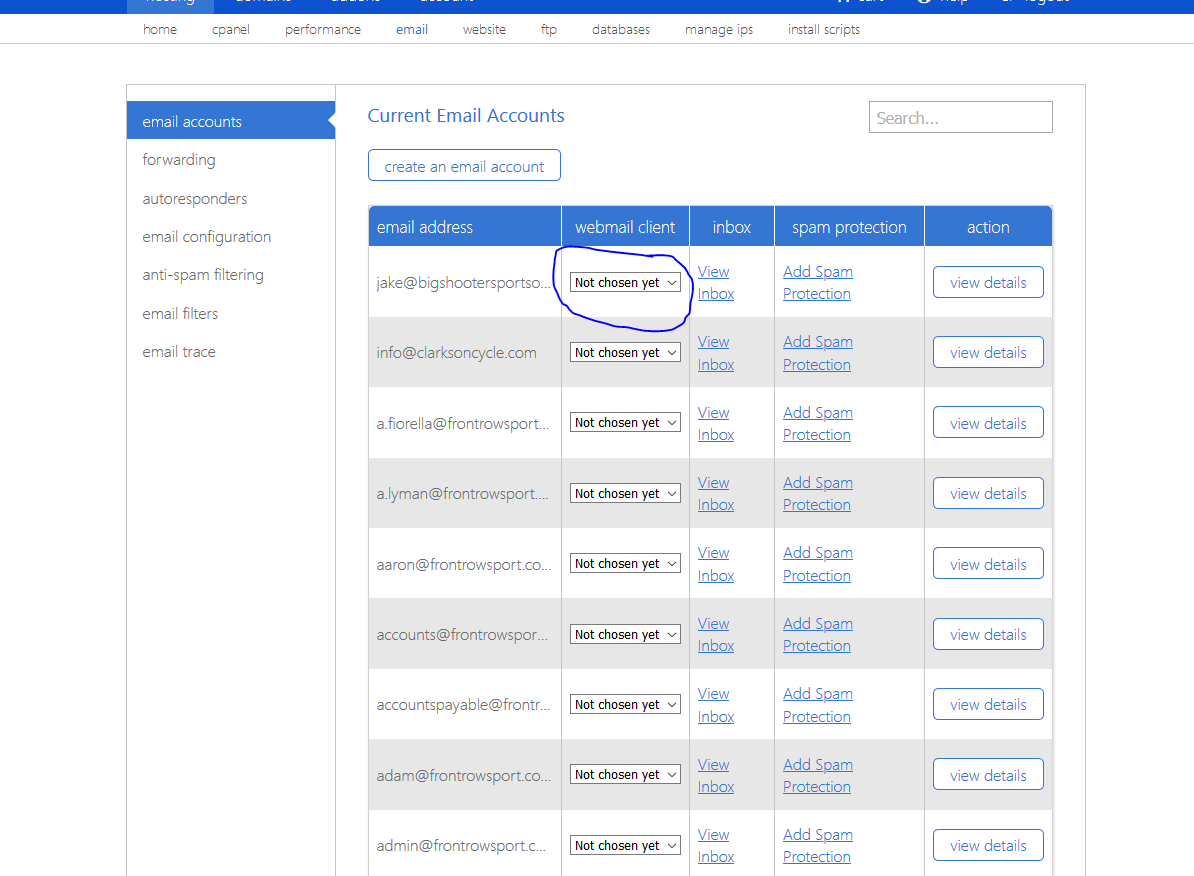Select webmail client dropdown for aaron@frontrowsport
This screenshot has height=876, width=1194.
click(625, 564)
